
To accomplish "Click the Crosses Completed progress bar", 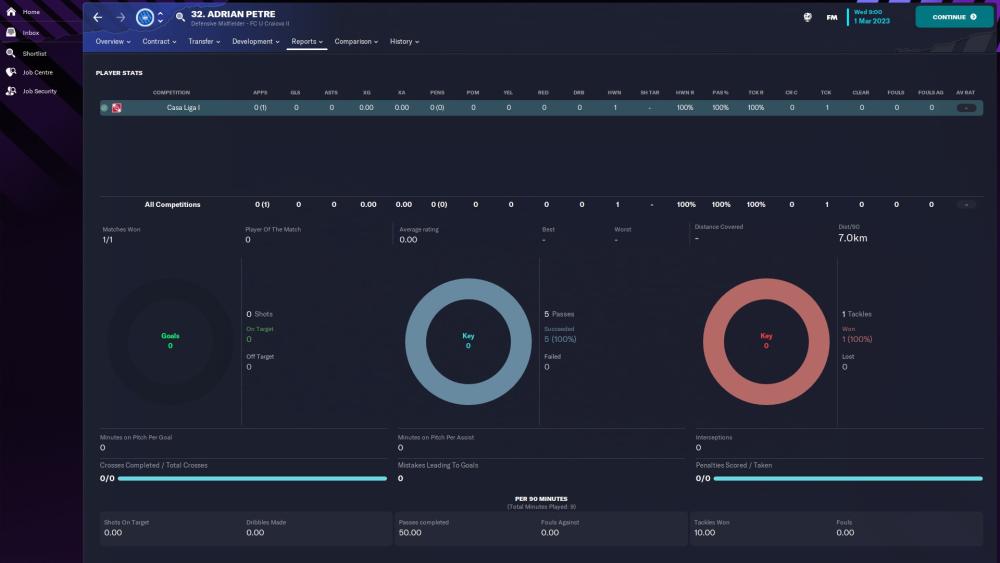I will [252, 479].
